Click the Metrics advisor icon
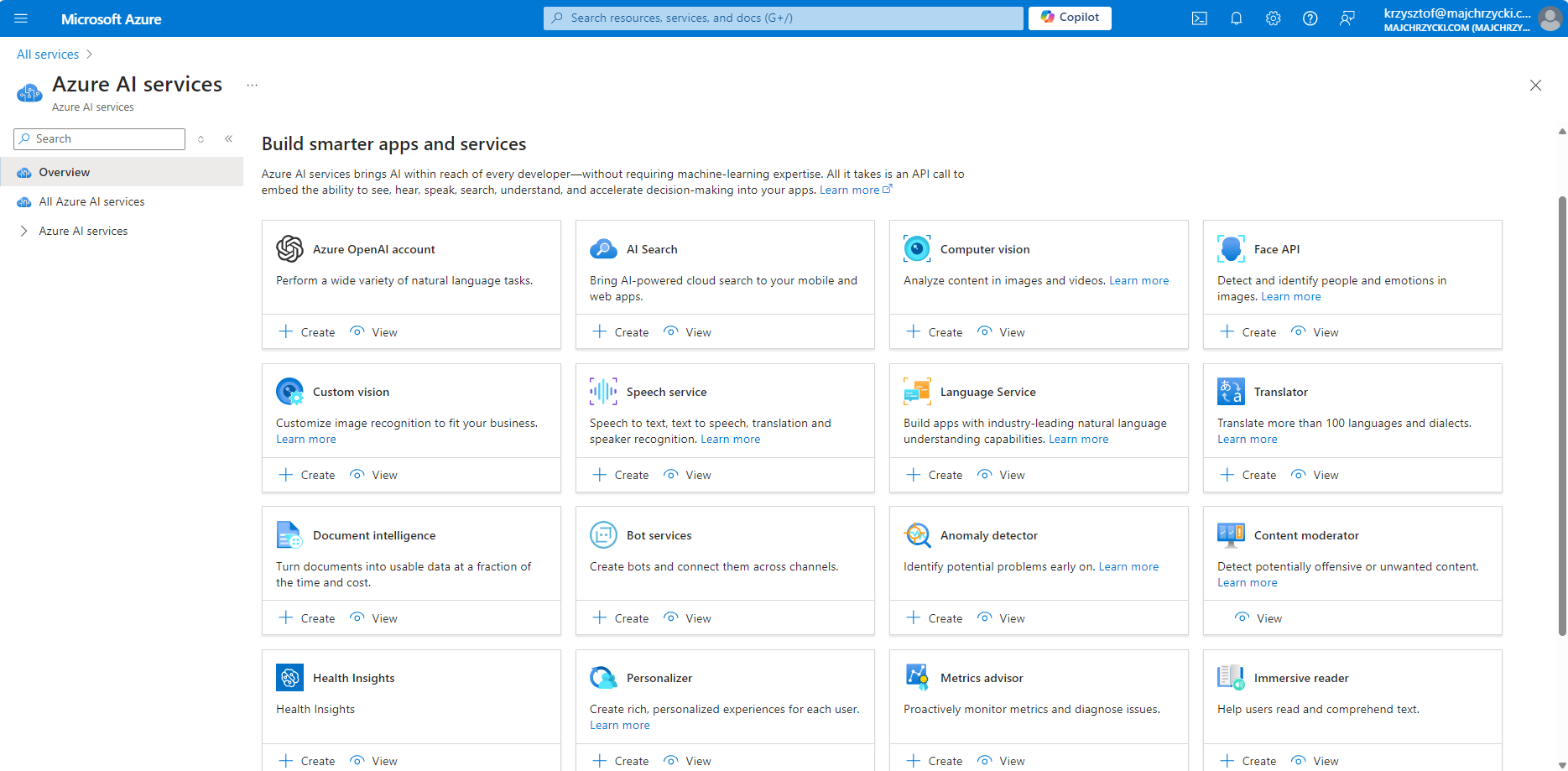 (x=917, y=678)
